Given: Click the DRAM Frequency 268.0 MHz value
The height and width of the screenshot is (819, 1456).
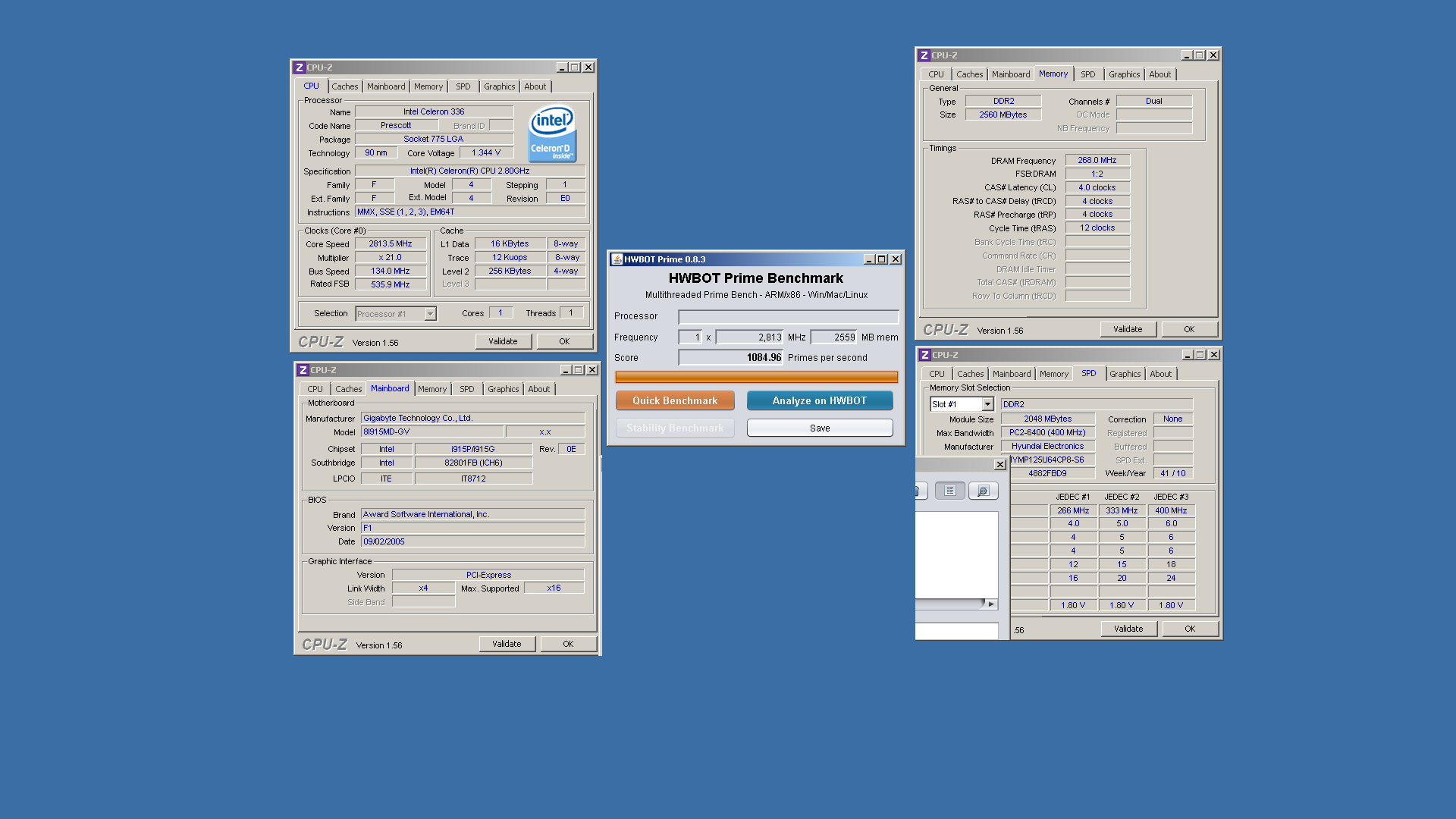Looking at the screenshot, I should click(1097, 161).
